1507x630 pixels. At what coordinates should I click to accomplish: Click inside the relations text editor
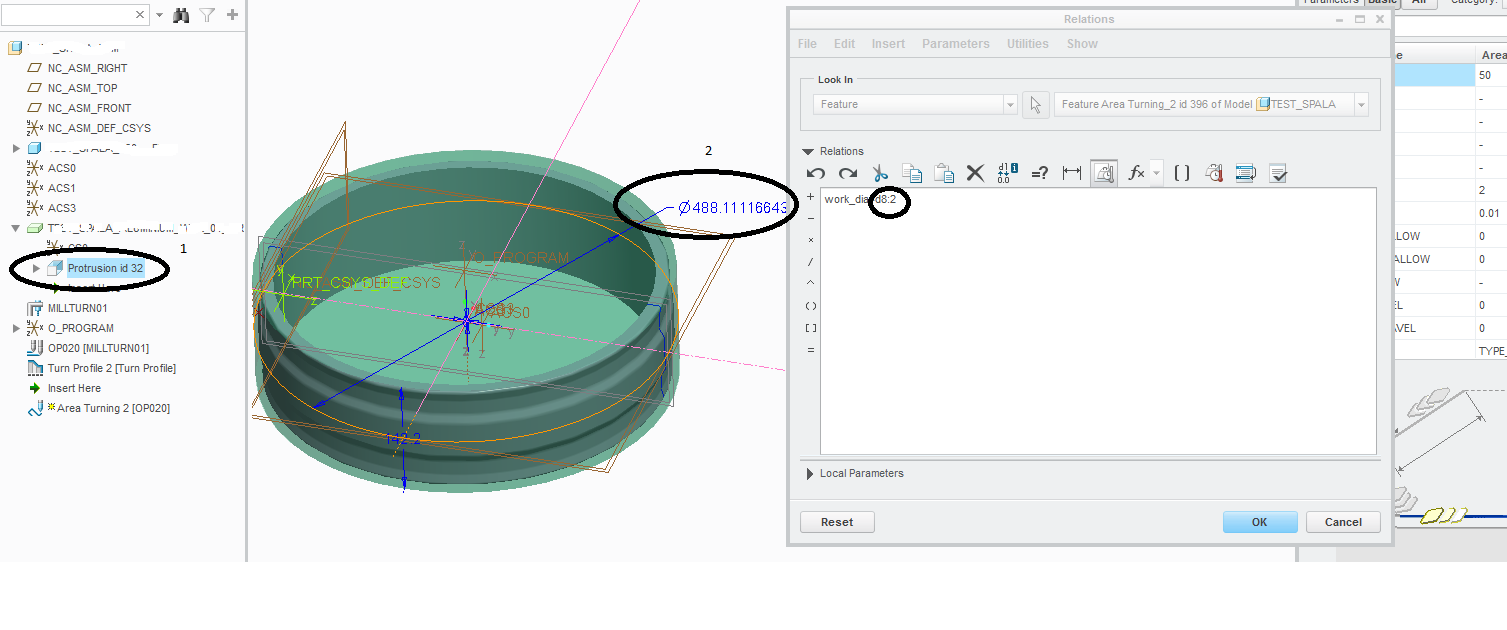tap(1098, 321)
